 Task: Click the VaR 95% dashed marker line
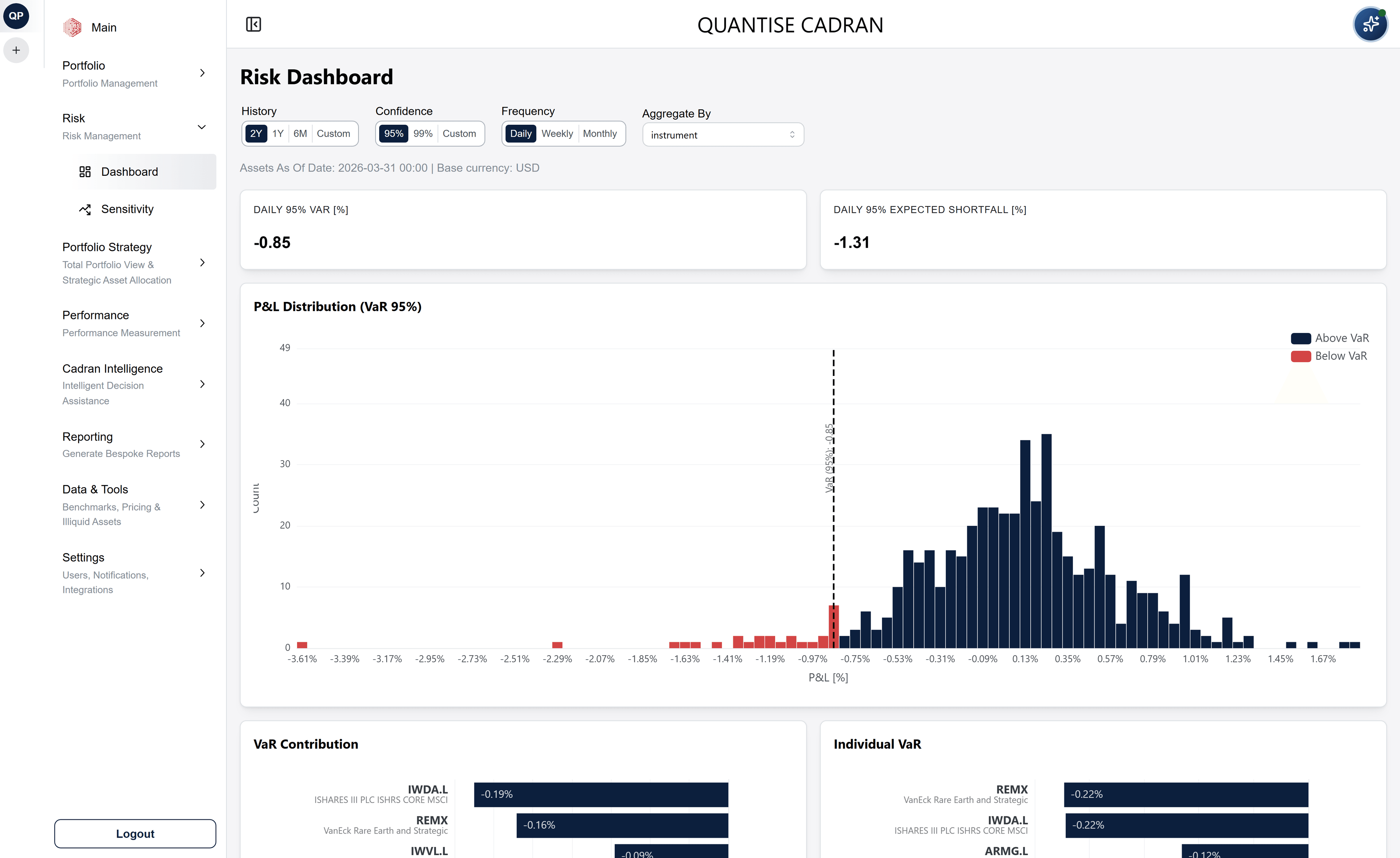point(833,499)
